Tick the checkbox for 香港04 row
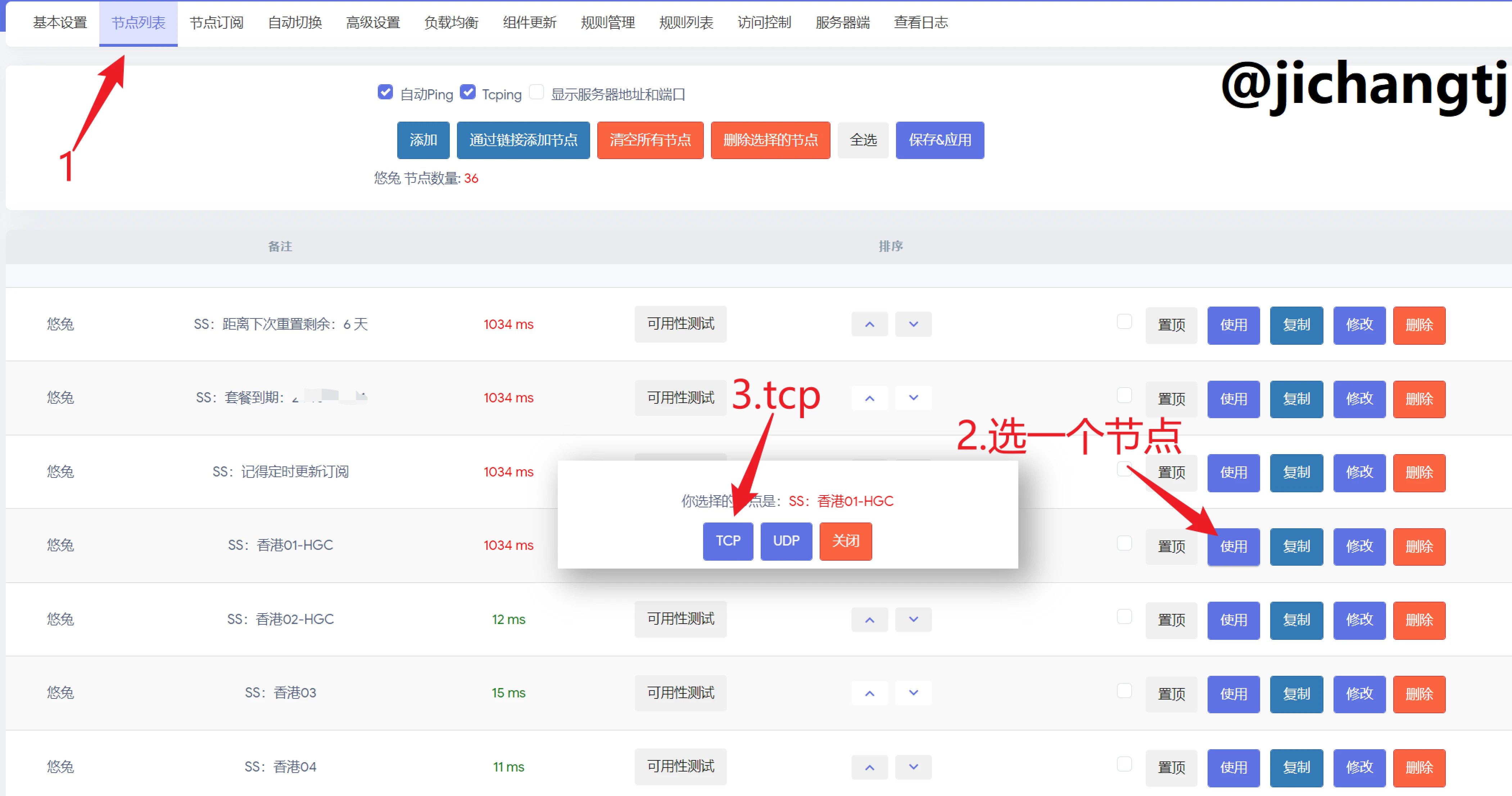1512x796 pixels. 1124,764
